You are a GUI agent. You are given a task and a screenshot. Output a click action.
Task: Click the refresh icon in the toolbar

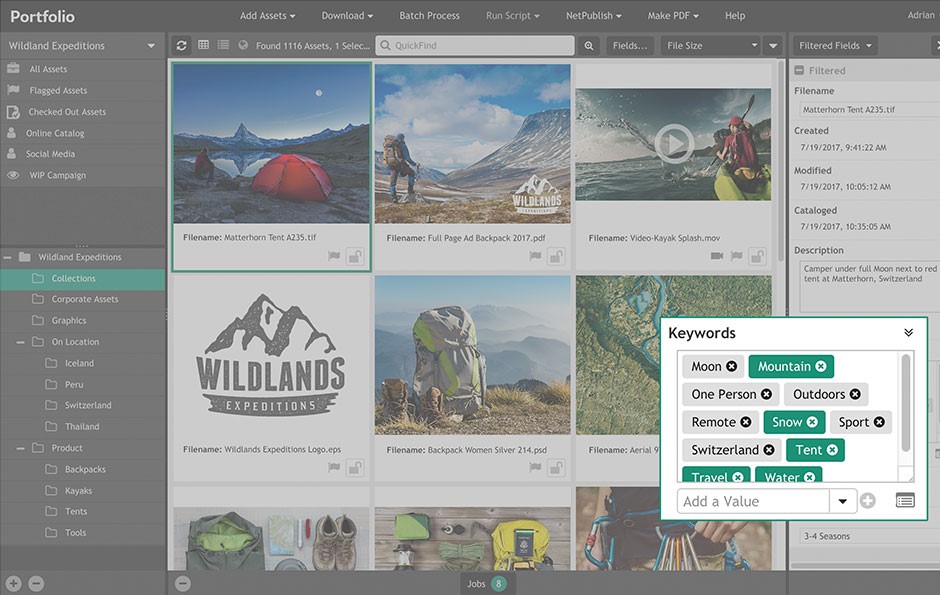(181, 46)
